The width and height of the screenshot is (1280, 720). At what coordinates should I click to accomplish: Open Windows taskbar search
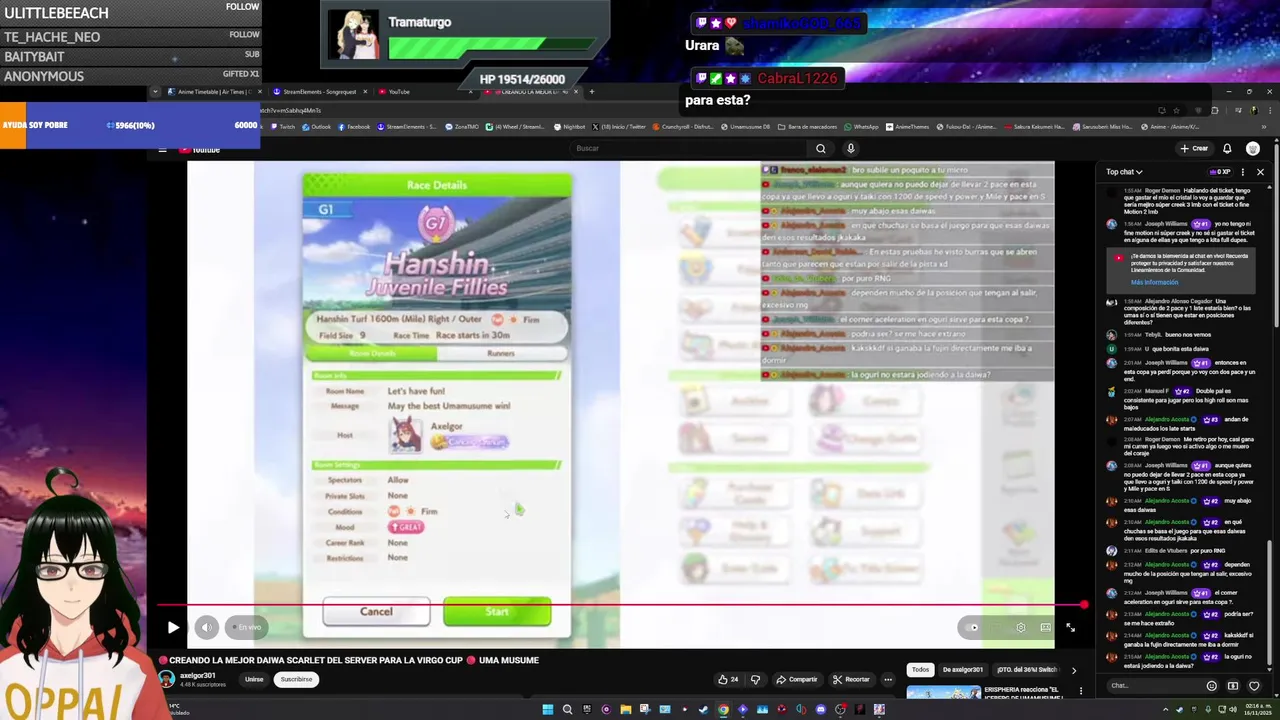pos(567,710)
